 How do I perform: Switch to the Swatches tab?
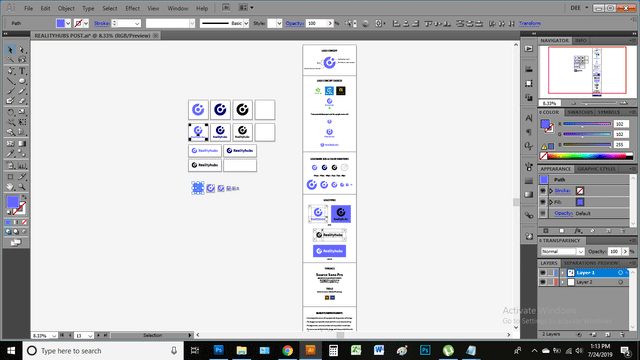pyautogui.click(x=580, y=112)
